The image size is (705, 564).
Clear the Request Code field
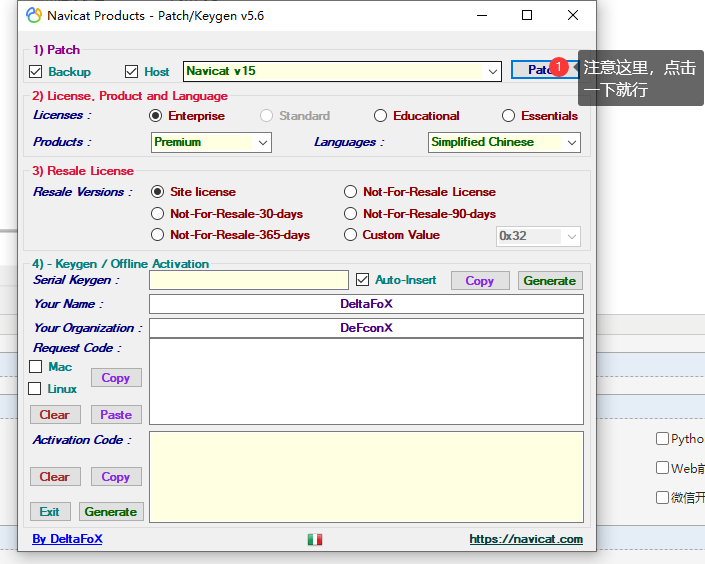coord(55,415)
